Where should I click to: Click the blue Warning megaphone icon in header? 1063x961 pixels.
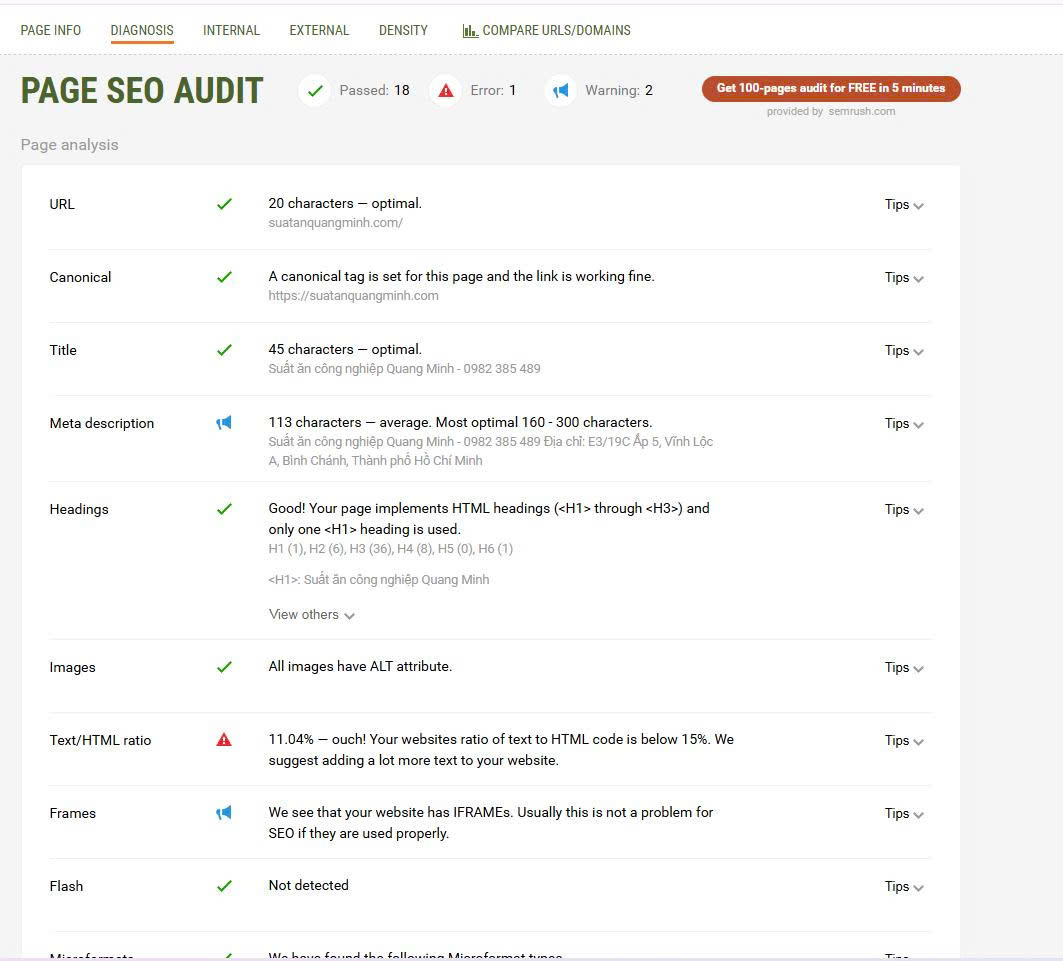pyautogui.click(x=561, y=90)
